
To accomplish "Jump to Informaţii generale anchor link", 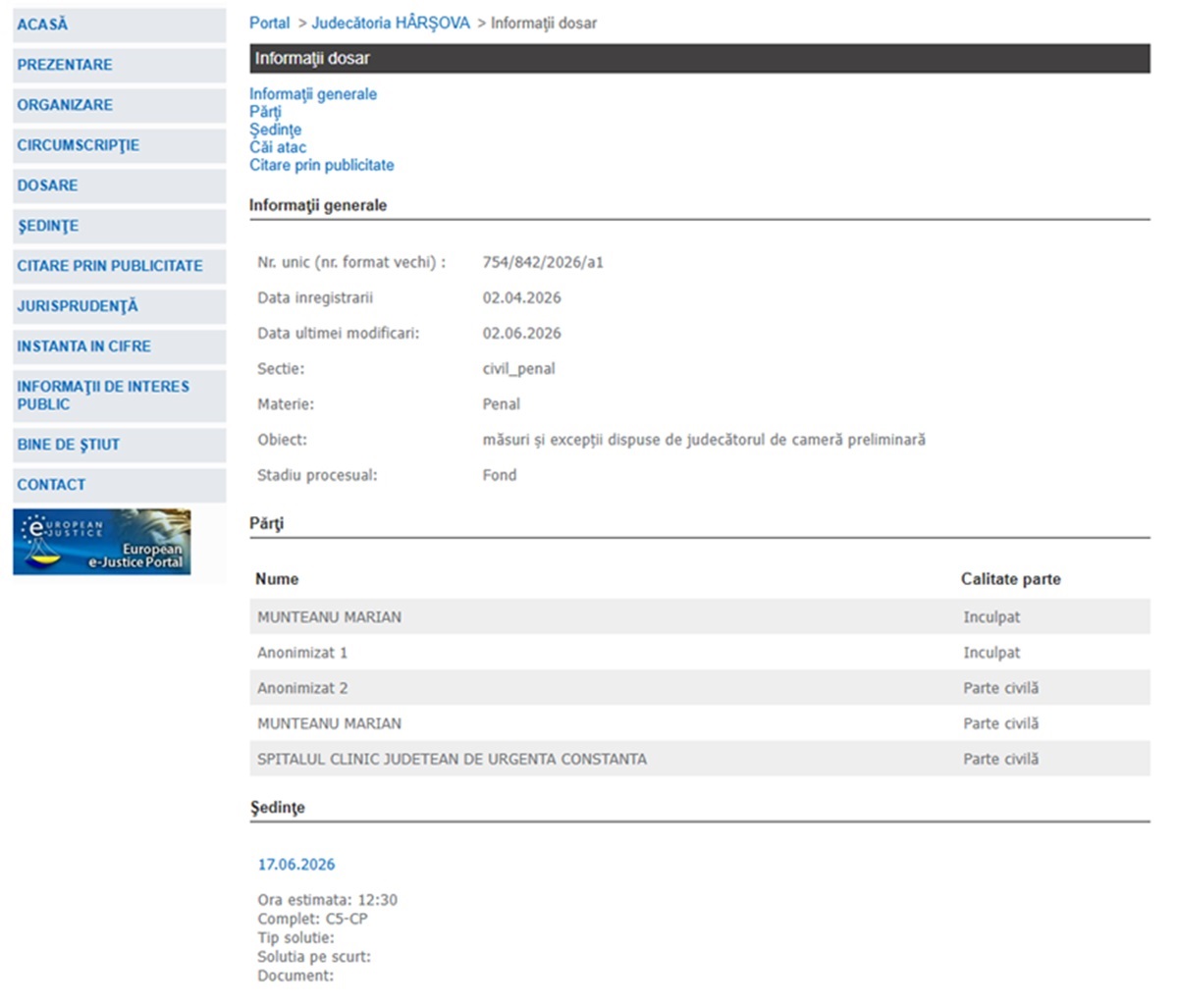I will click(x=313, y=94).
